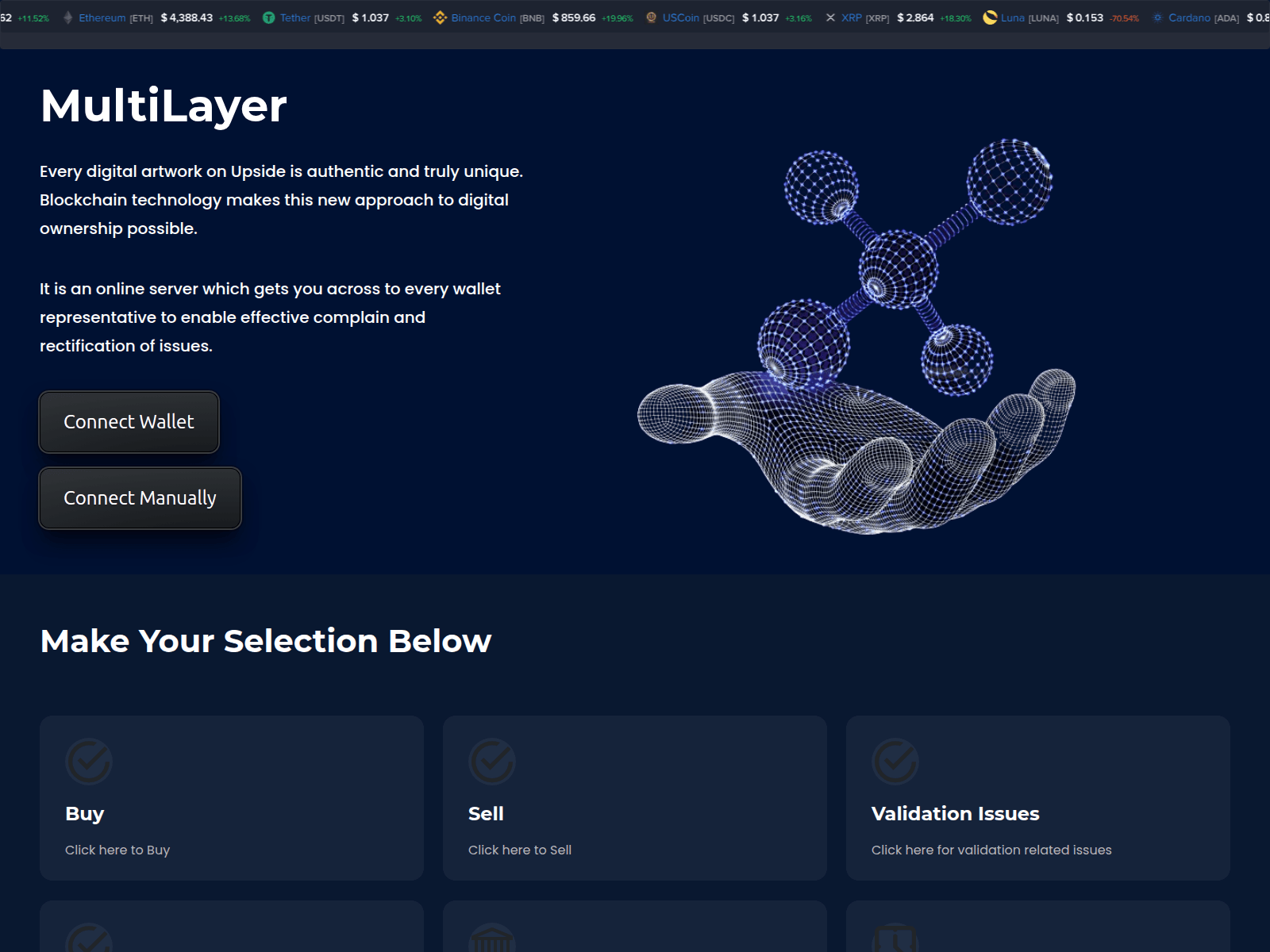Click 'Click here to Buy' text
Screen dimensions: 1270x952
coord(117,850)
